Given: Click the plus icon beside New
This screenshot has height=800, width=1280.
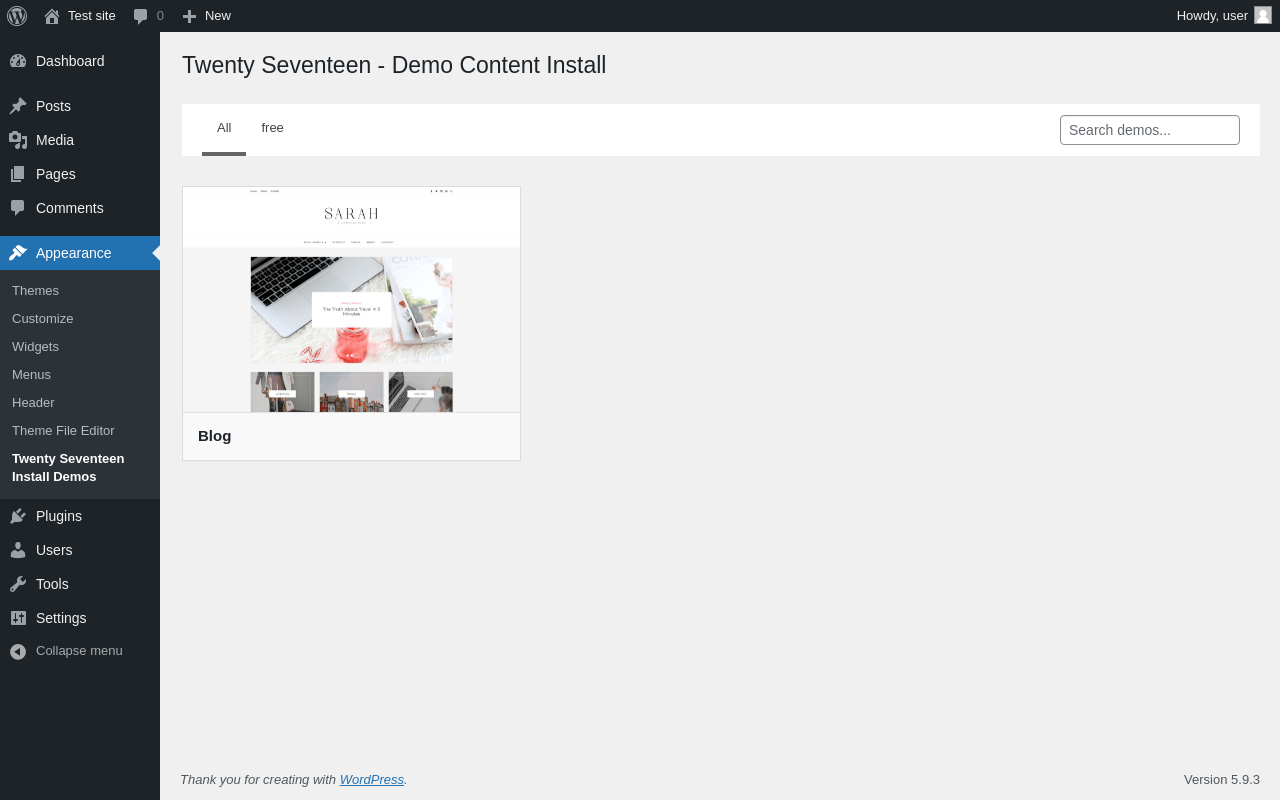Looking at the screenshot, I should 189,16.
